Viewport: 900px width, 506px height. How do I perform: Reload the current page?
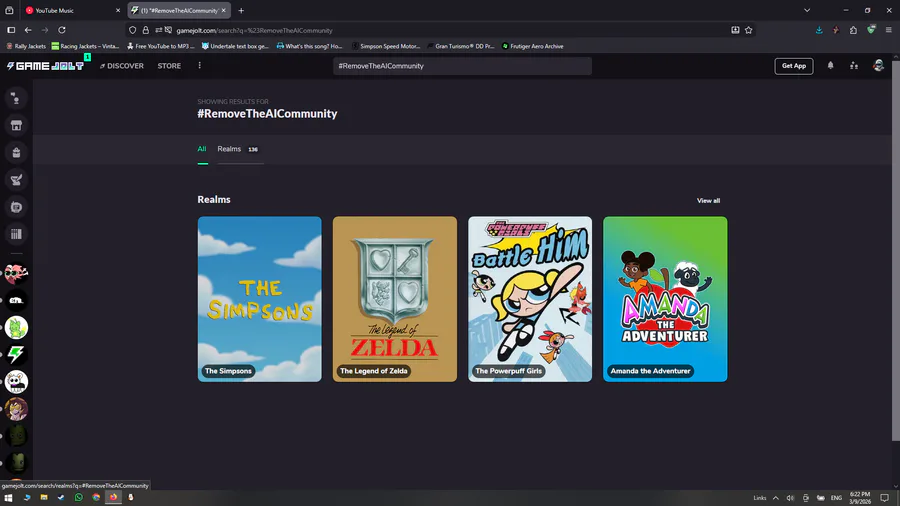pyautogui.click(x=62, y=30)
